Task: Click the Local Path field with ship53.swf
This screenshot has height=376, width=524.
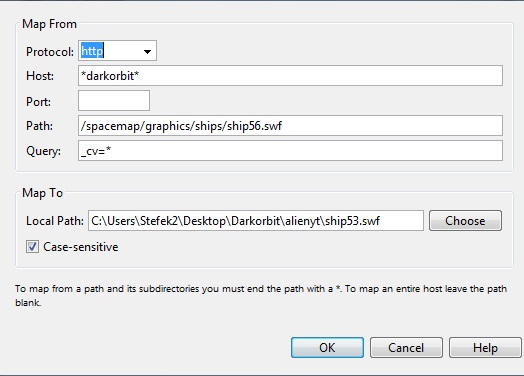Action: 256,221
